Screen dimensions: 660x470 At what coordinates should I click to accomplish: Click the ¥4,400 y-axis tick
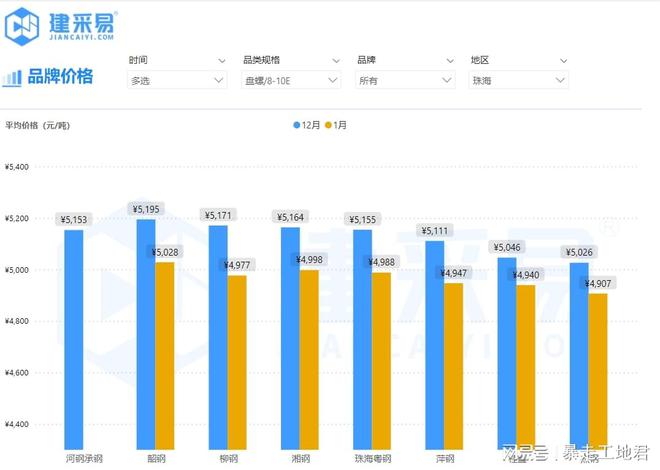point(17,424)
